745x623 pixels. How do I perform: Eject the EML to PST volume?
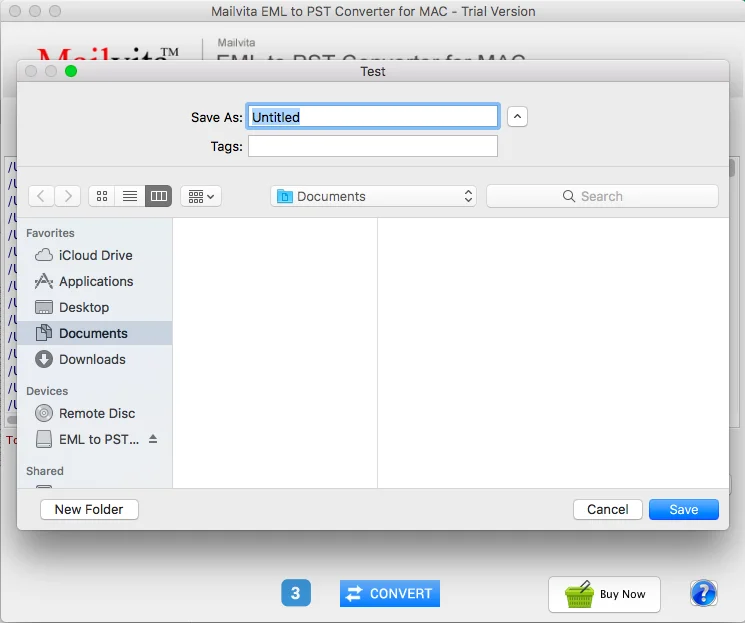(153, 439)
